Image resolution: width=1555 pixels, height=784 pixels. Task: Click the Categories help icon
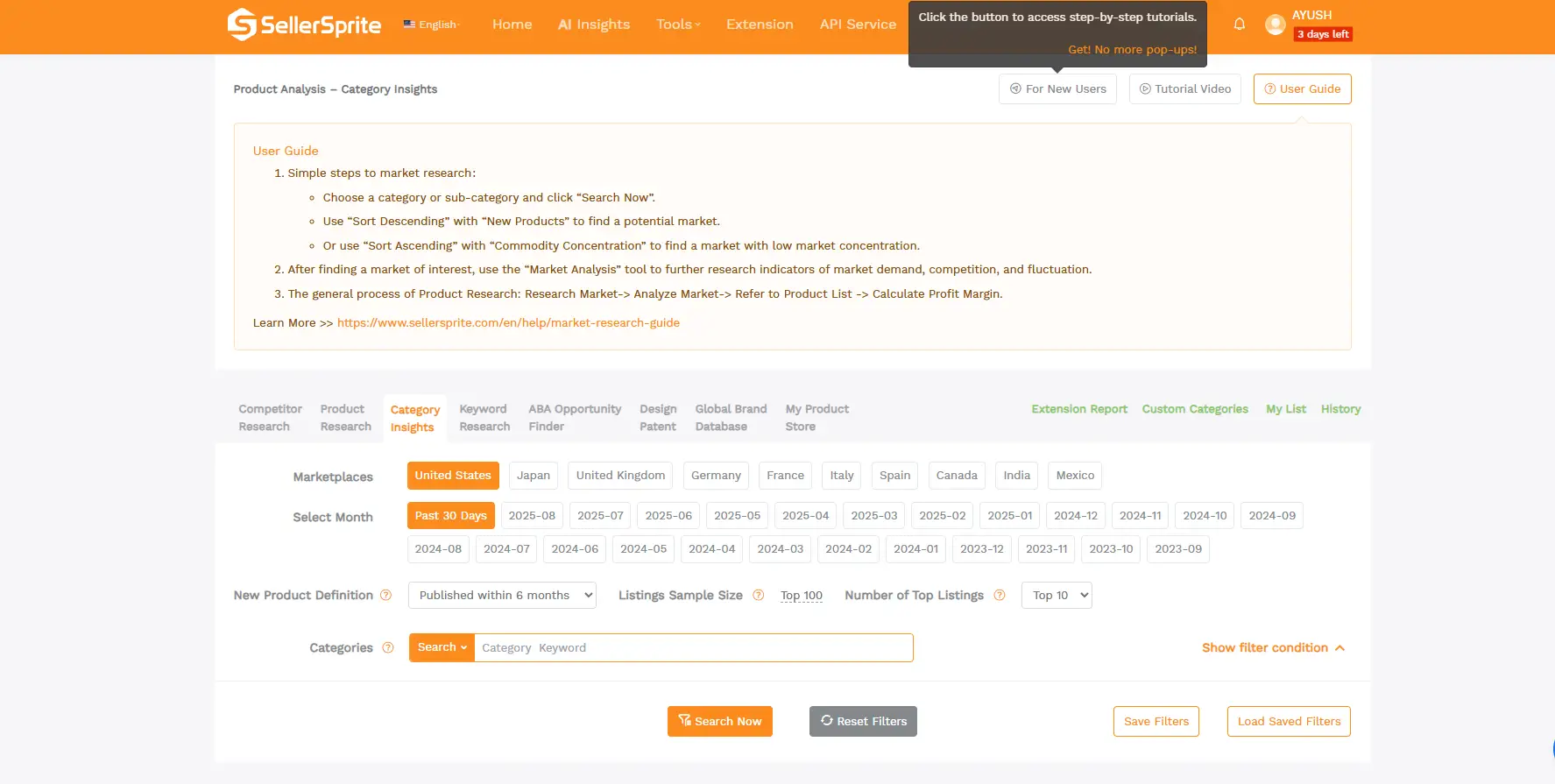[388, 648]
